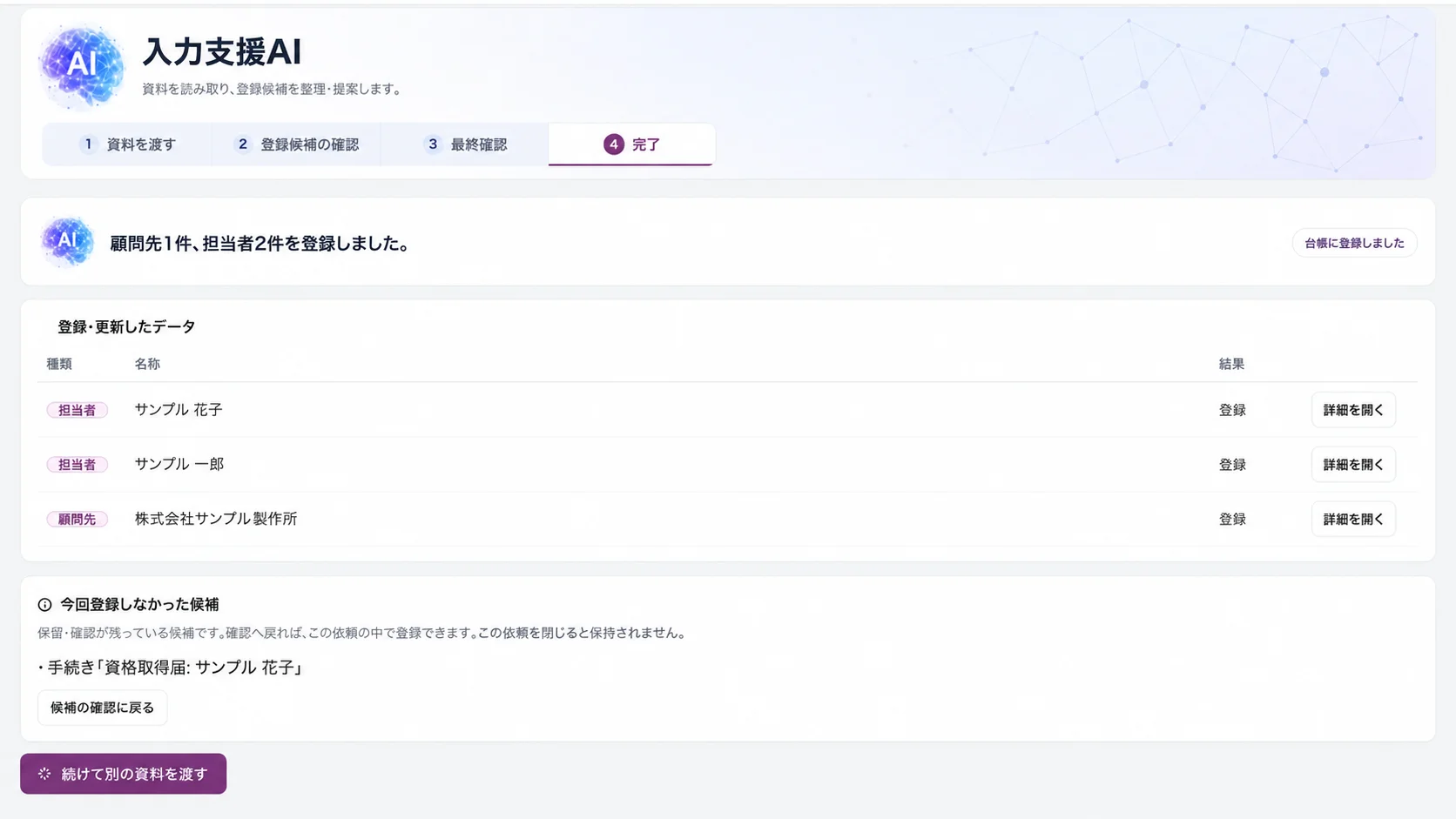Image resolution: width=1456 pixels, height=819 pixels.
Task: Click the 種類 column header
Action: pos(59,364)
